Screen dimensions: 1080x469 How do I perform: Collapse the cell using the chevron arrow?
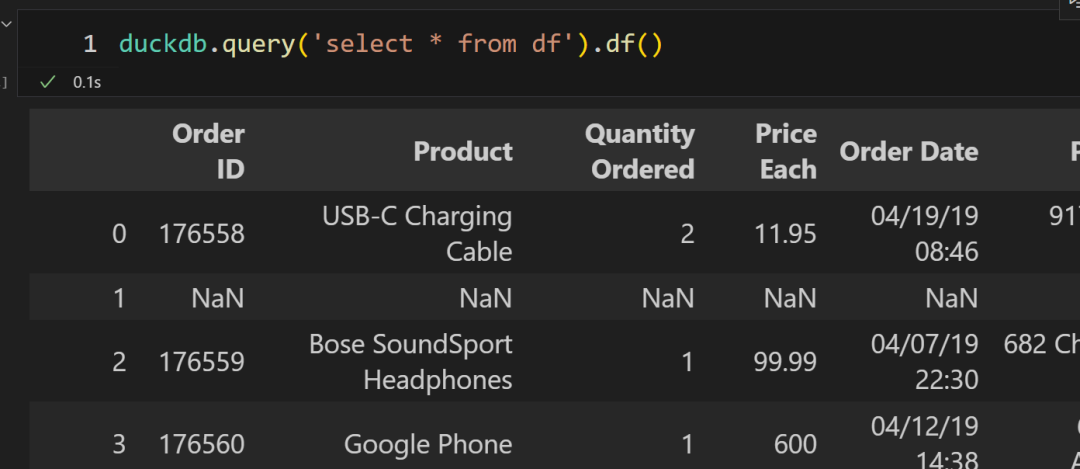[7, 23]
